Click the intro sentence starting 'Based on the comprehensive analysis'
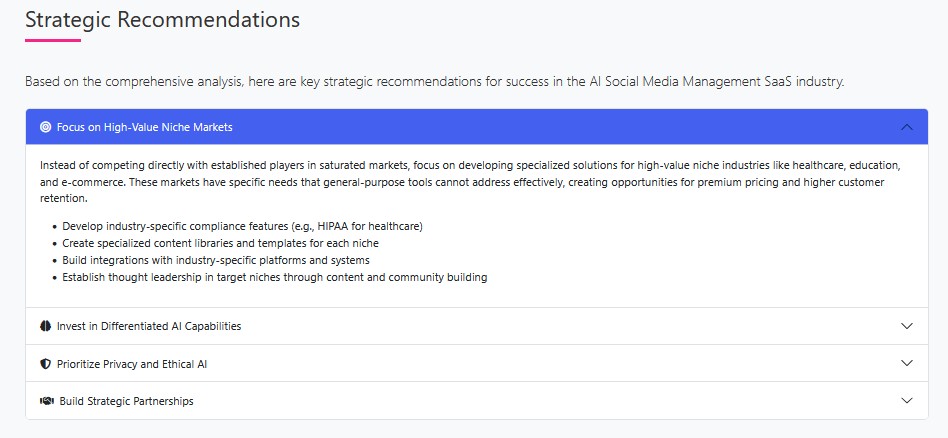This screenshot has width=948, height=438. pyautogui.click(x=434, y=81)
